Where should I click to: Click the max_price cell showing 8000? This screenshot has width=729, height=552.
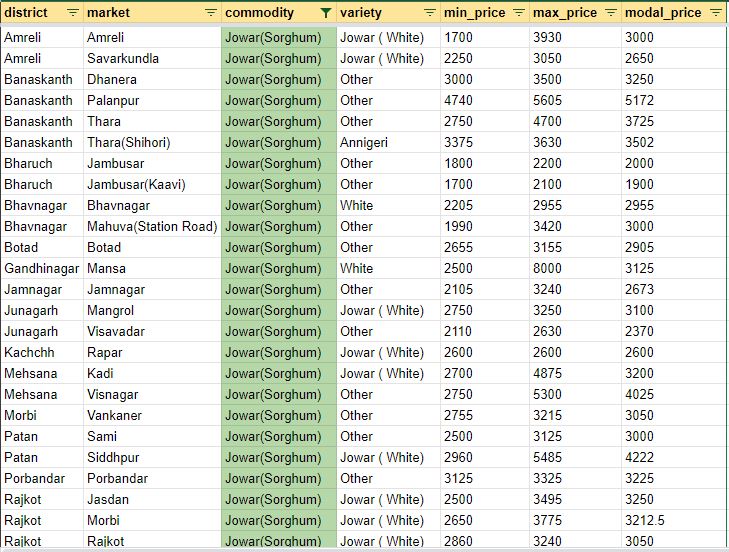[549, 268]
